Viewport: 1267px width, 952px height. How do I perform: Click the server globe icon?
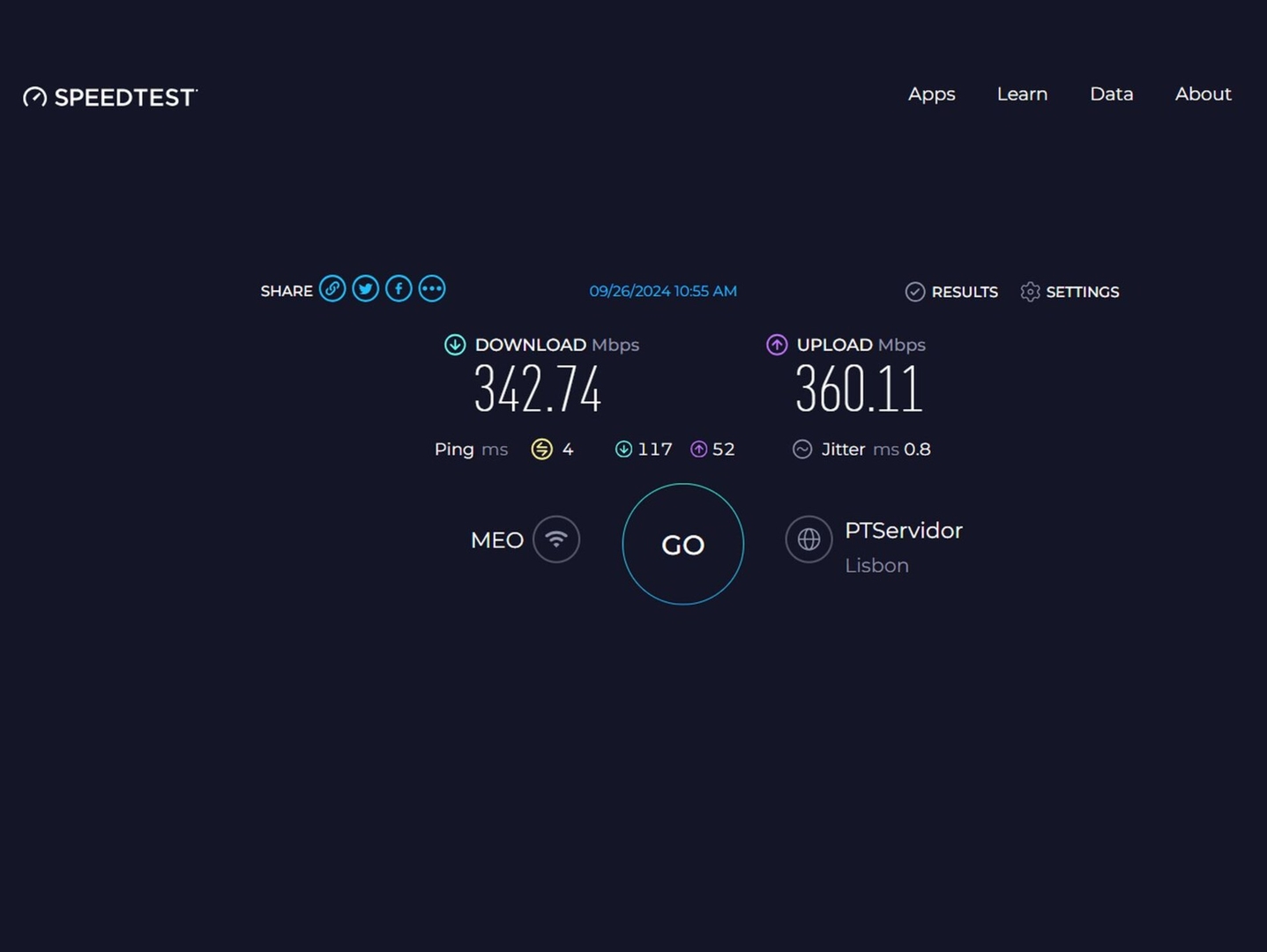(x=809, y=539)
